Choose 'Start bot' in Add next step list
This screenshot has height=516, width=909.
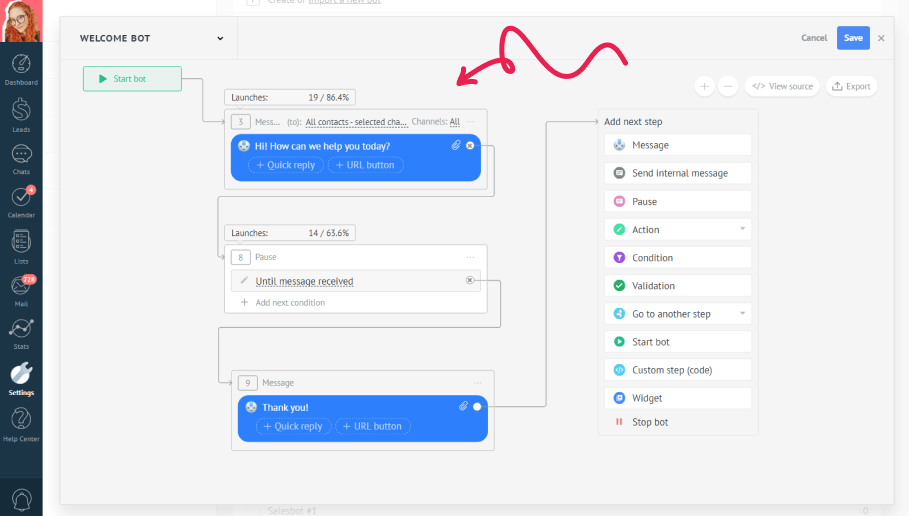[678, 341]
